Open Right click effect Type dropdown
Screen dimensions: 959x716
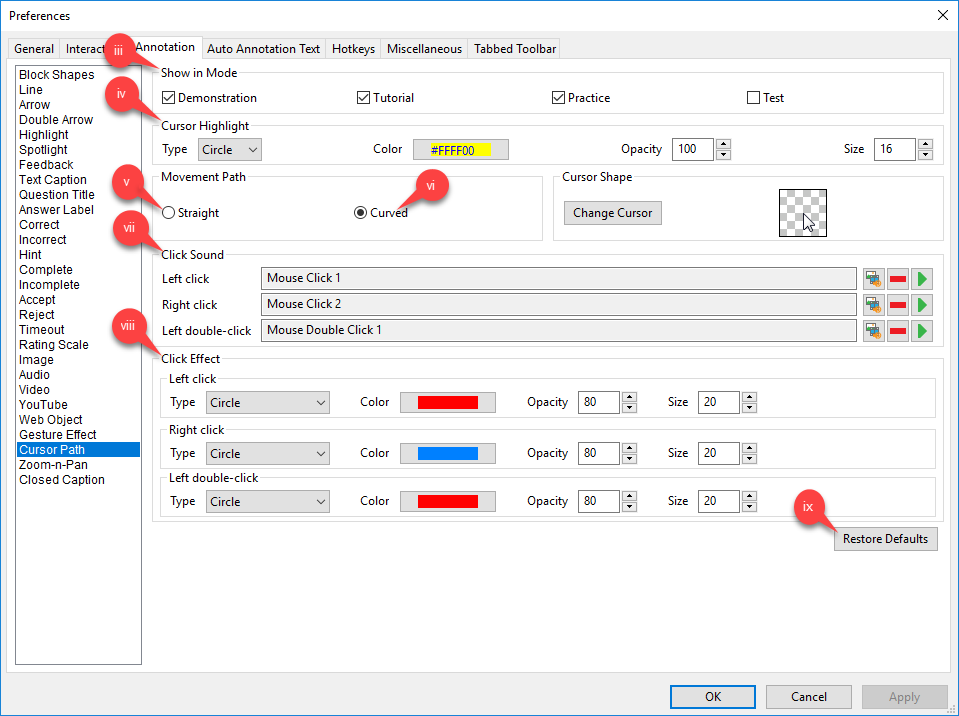tap(268, 454)
